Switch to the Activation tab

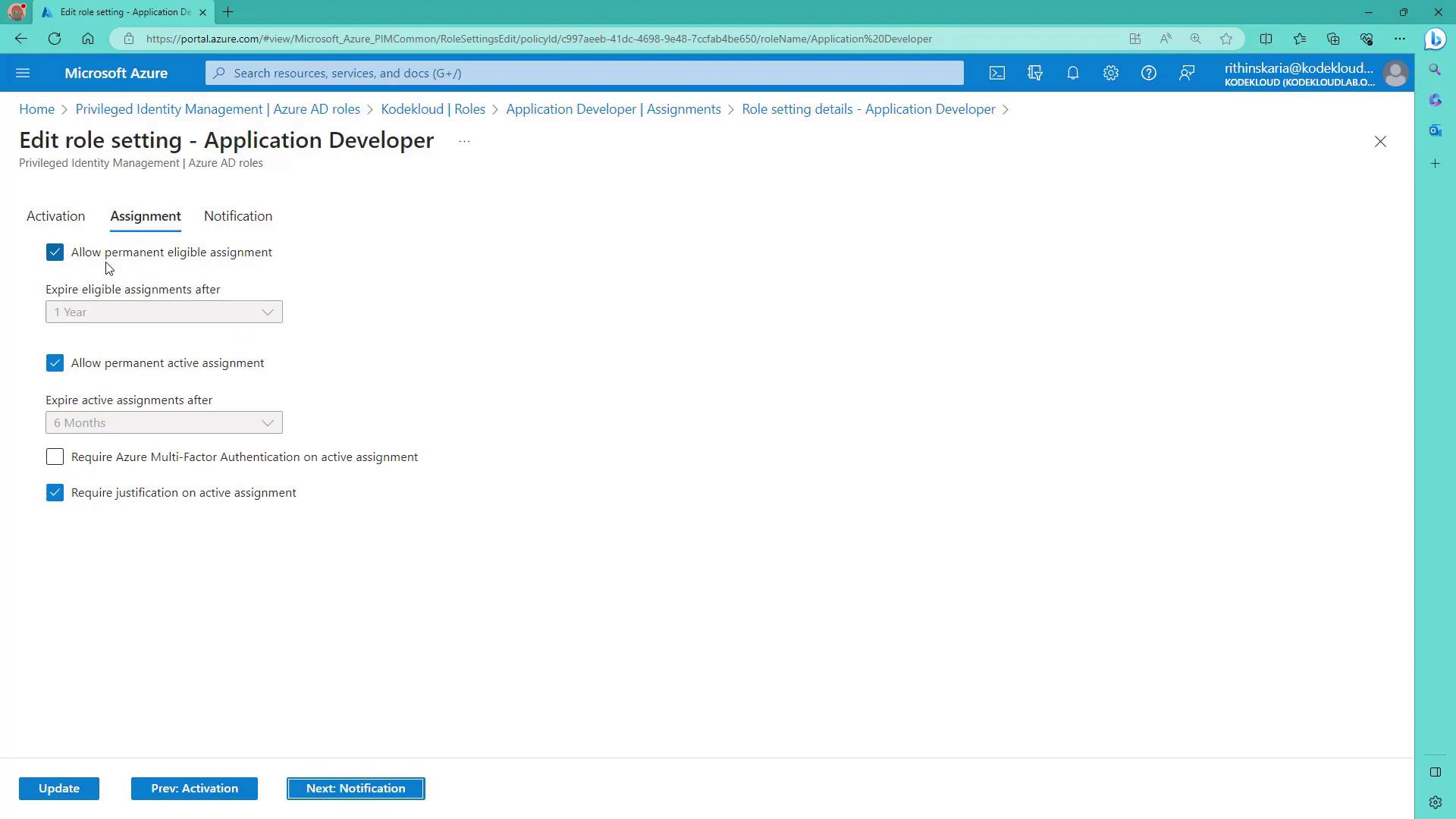click(x=56, y=216)
